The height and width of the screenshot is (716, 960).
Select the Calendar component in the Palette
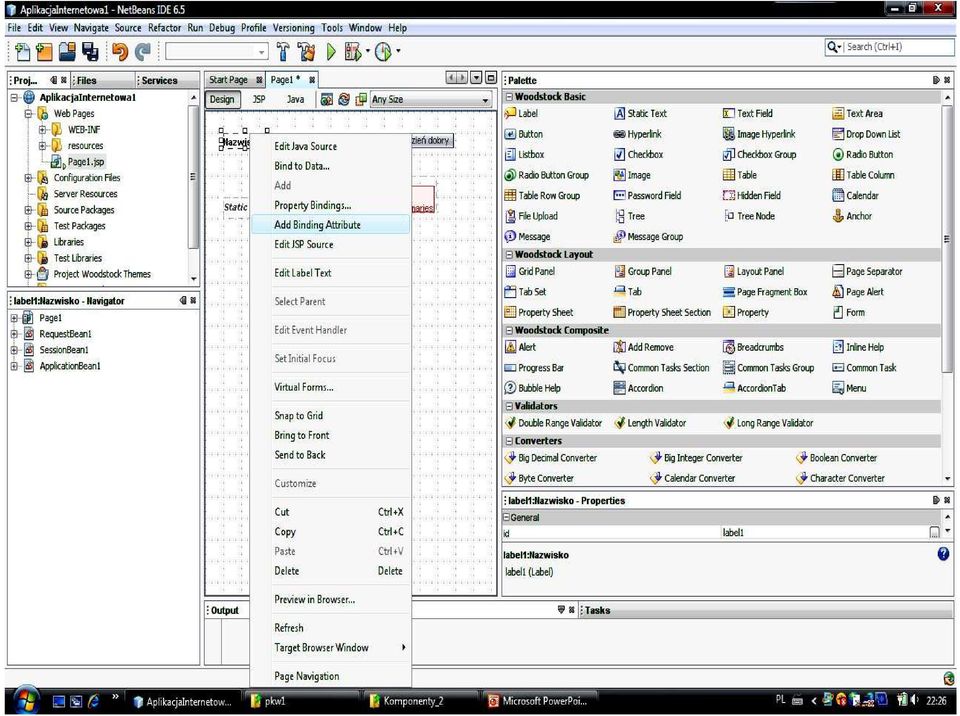855,195
